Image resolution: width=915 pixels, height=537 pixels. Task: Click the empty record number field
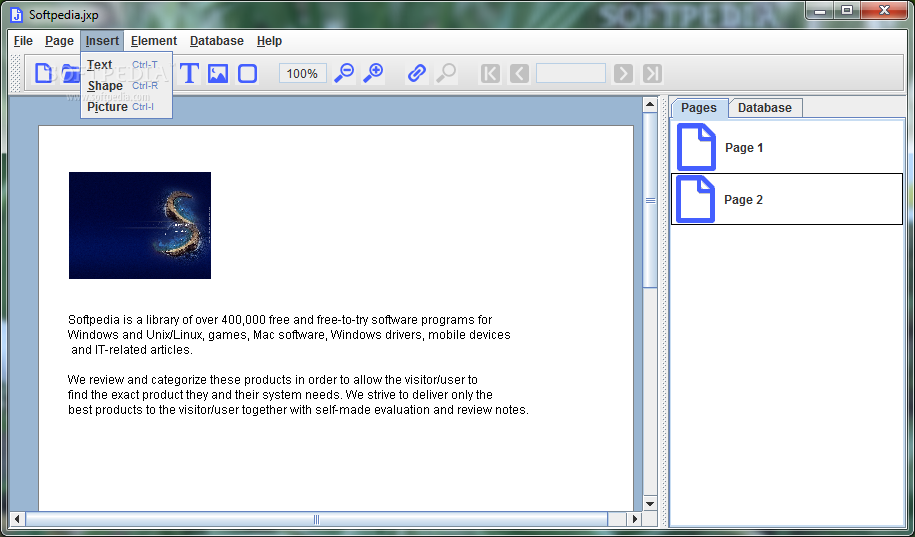pos(571,74)
